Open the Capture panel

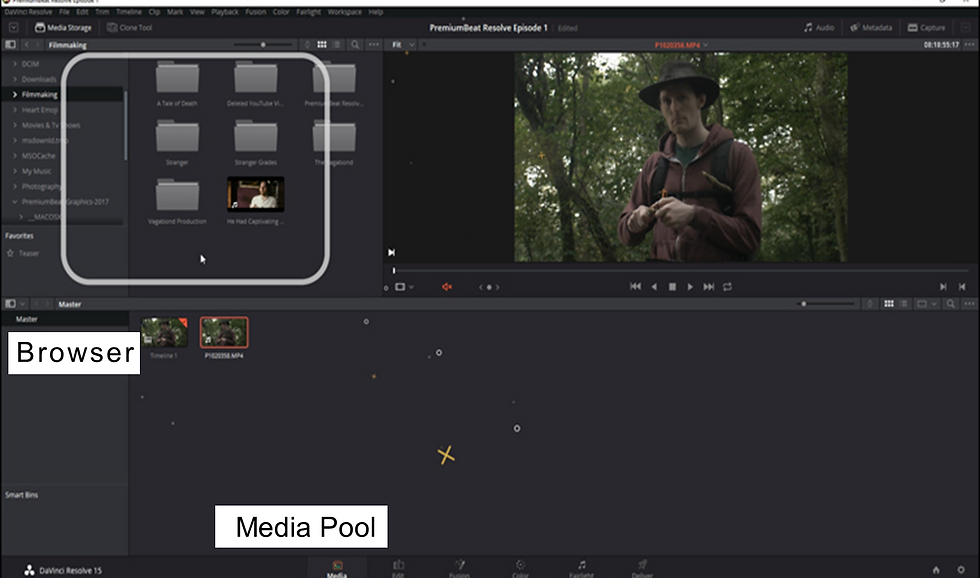click(926, 27)
